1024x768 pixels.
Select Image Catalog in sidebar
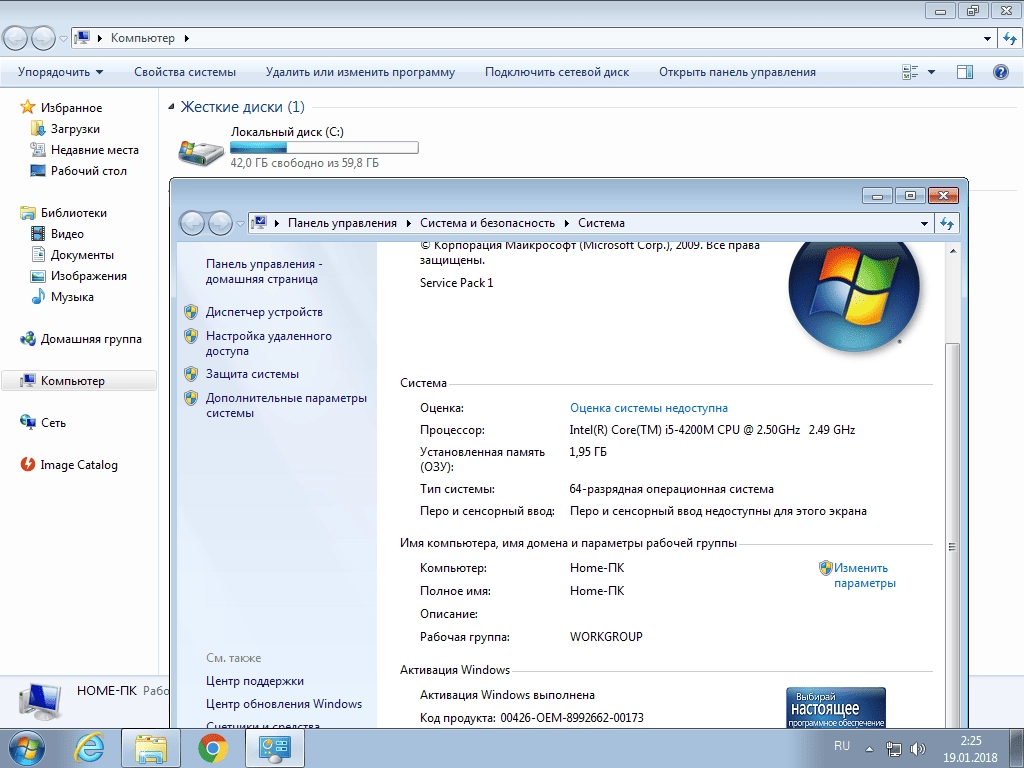79,465
